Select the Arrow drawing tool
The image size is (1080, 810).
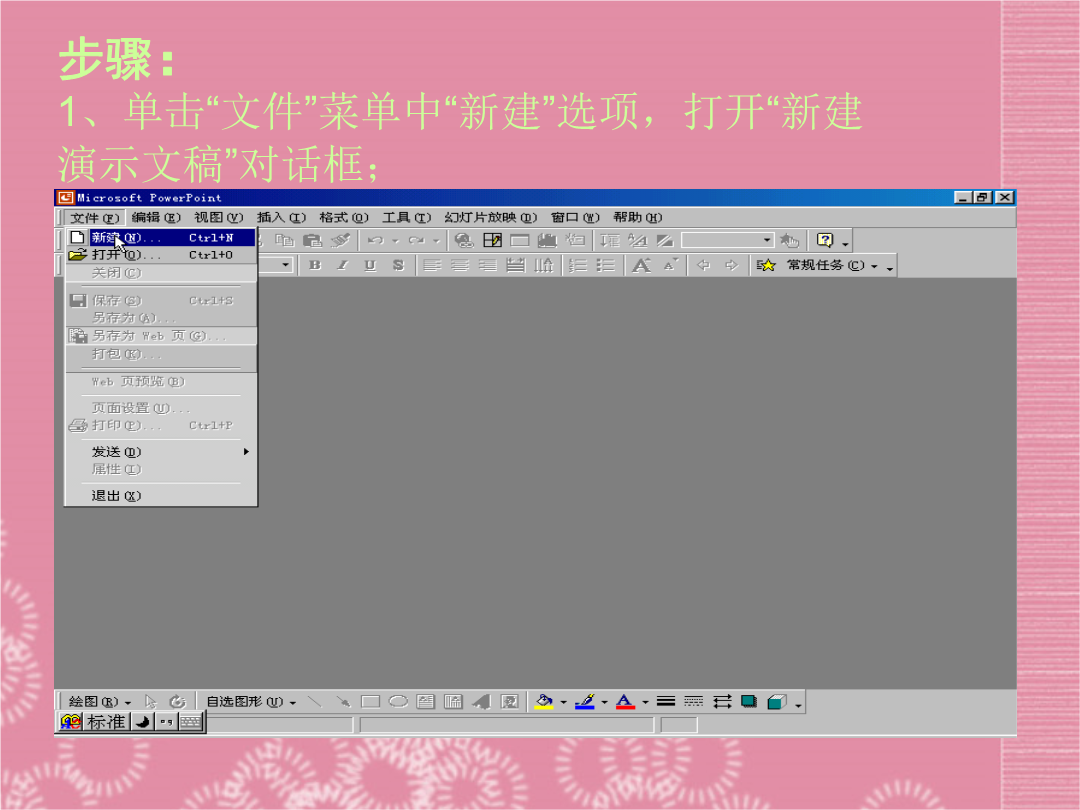(x=343, y=702)
